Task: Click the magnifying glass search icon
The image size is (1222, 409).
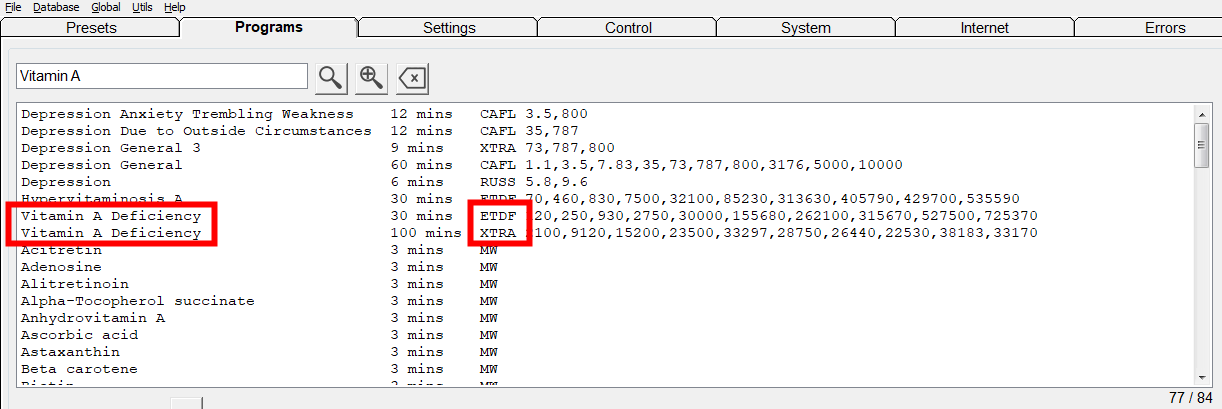Action: point(330,77)
